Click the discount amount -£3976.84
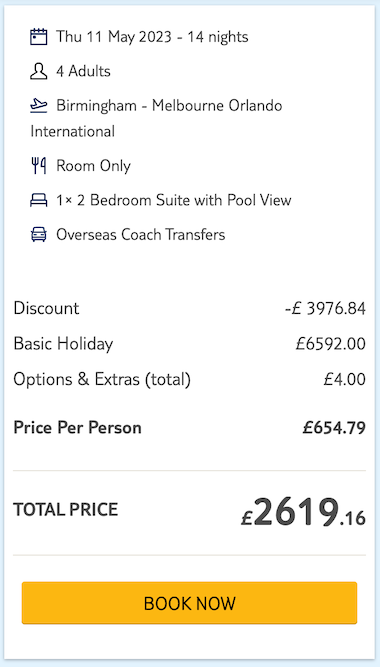Viewport: 380px width, 667px height. [x=325, y=309]
